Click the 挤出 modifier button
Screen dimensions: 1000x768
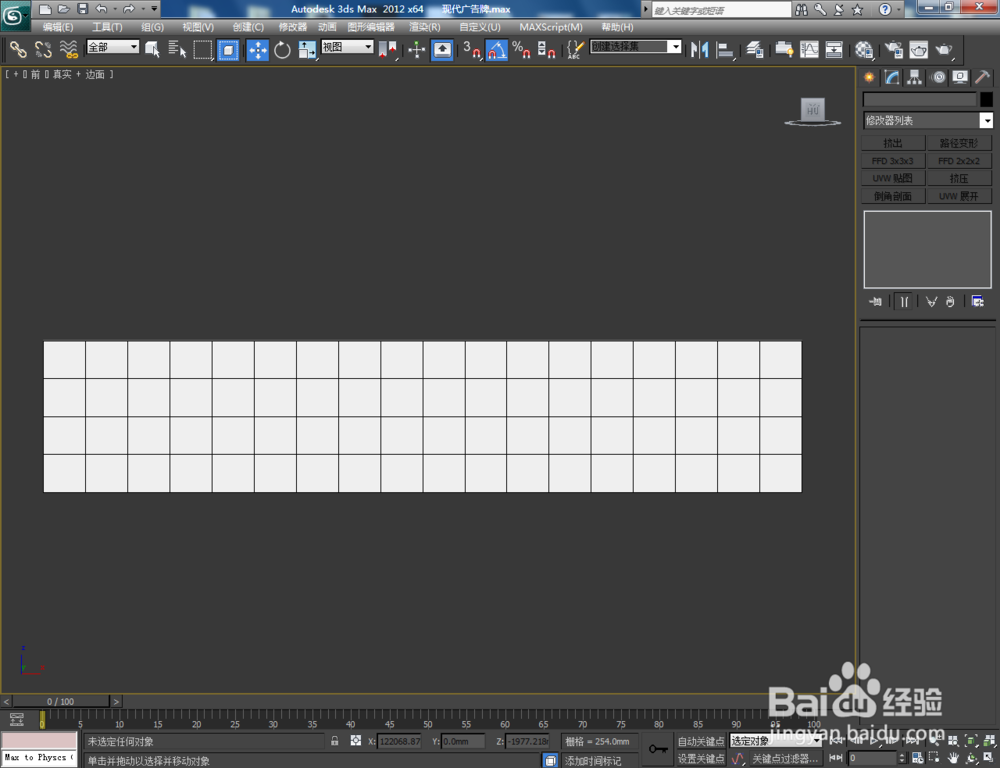click(893, 143)
